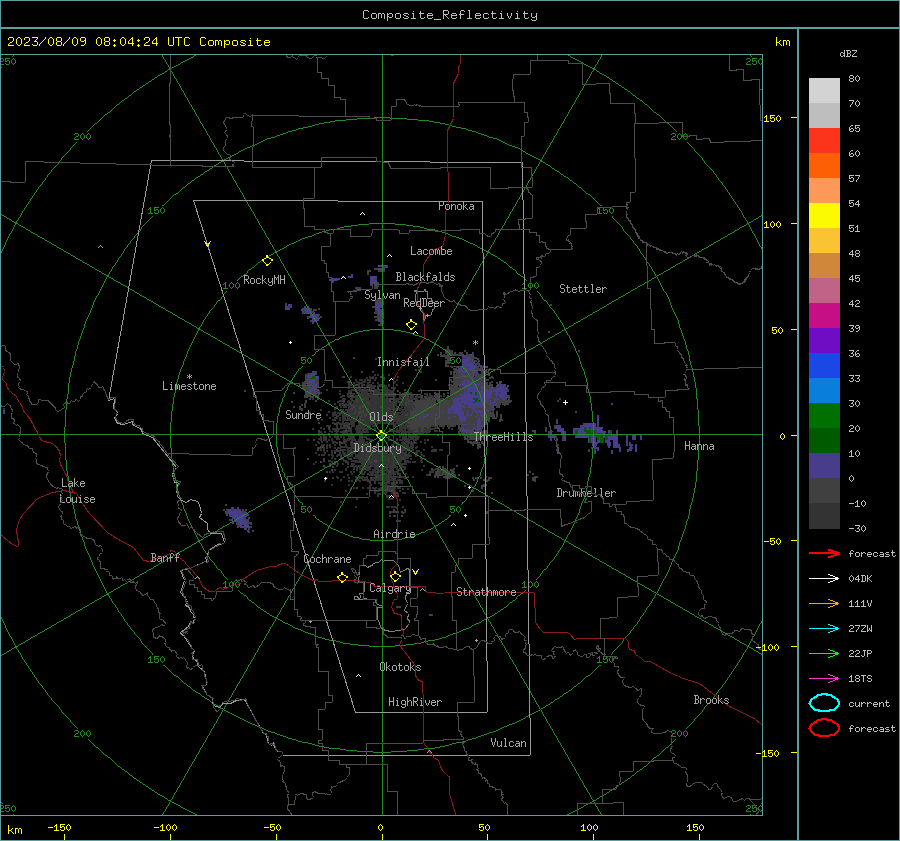Click the yellow diamond marker above Calgary

[x=395, y=576]
